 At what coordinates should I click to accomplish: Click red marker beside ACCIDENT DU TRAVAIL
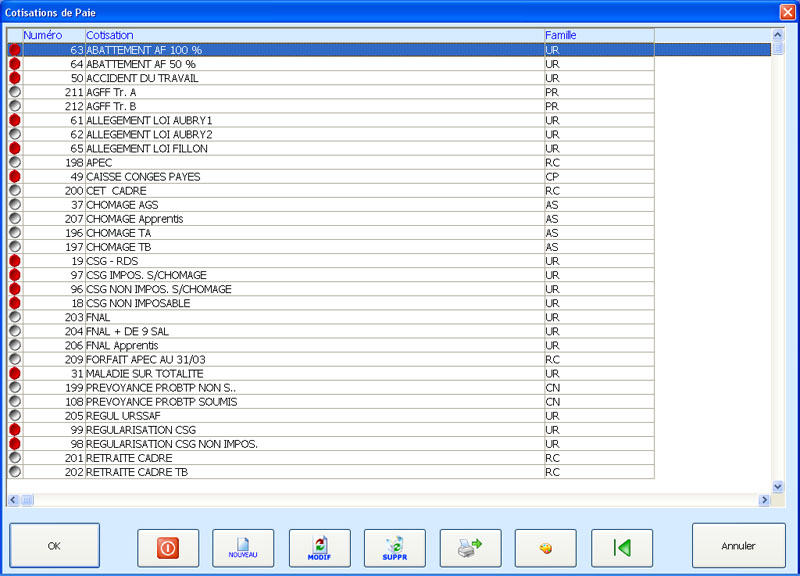(x=14, y=78)
